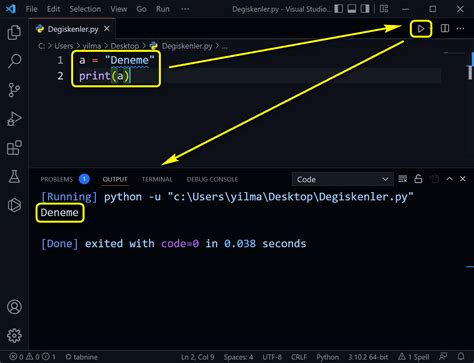Switch to the Output tab
Screen dimensions: 474x363
click(115, 179)
